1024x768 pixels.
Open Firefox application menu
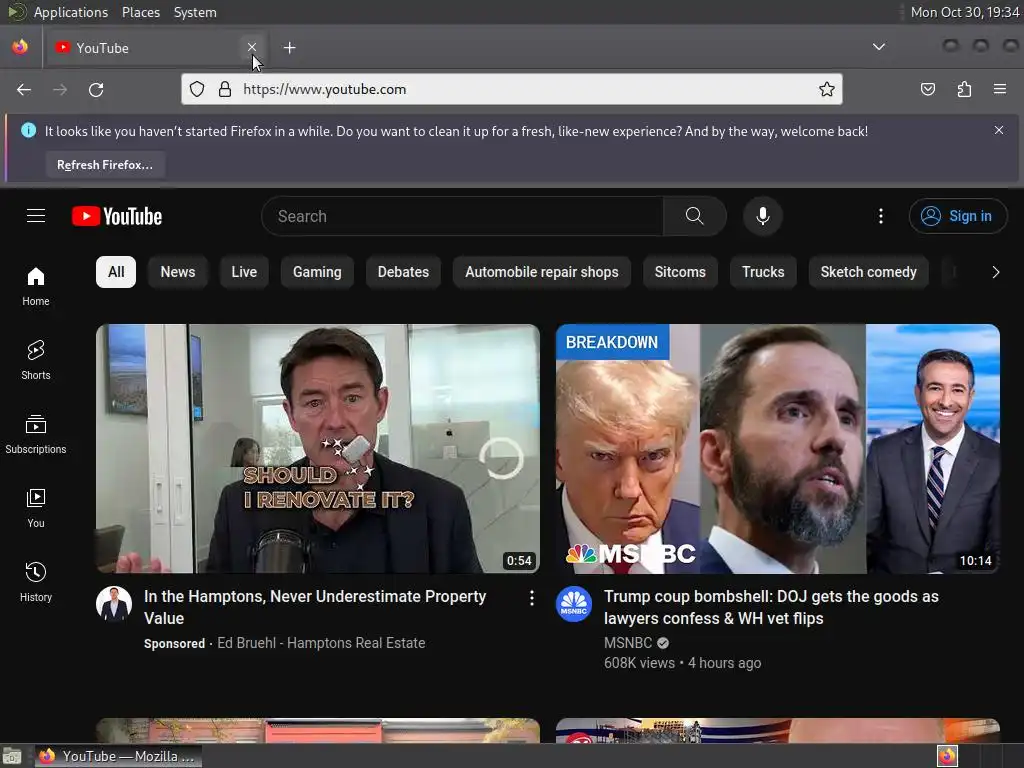[x=999, y=89]
